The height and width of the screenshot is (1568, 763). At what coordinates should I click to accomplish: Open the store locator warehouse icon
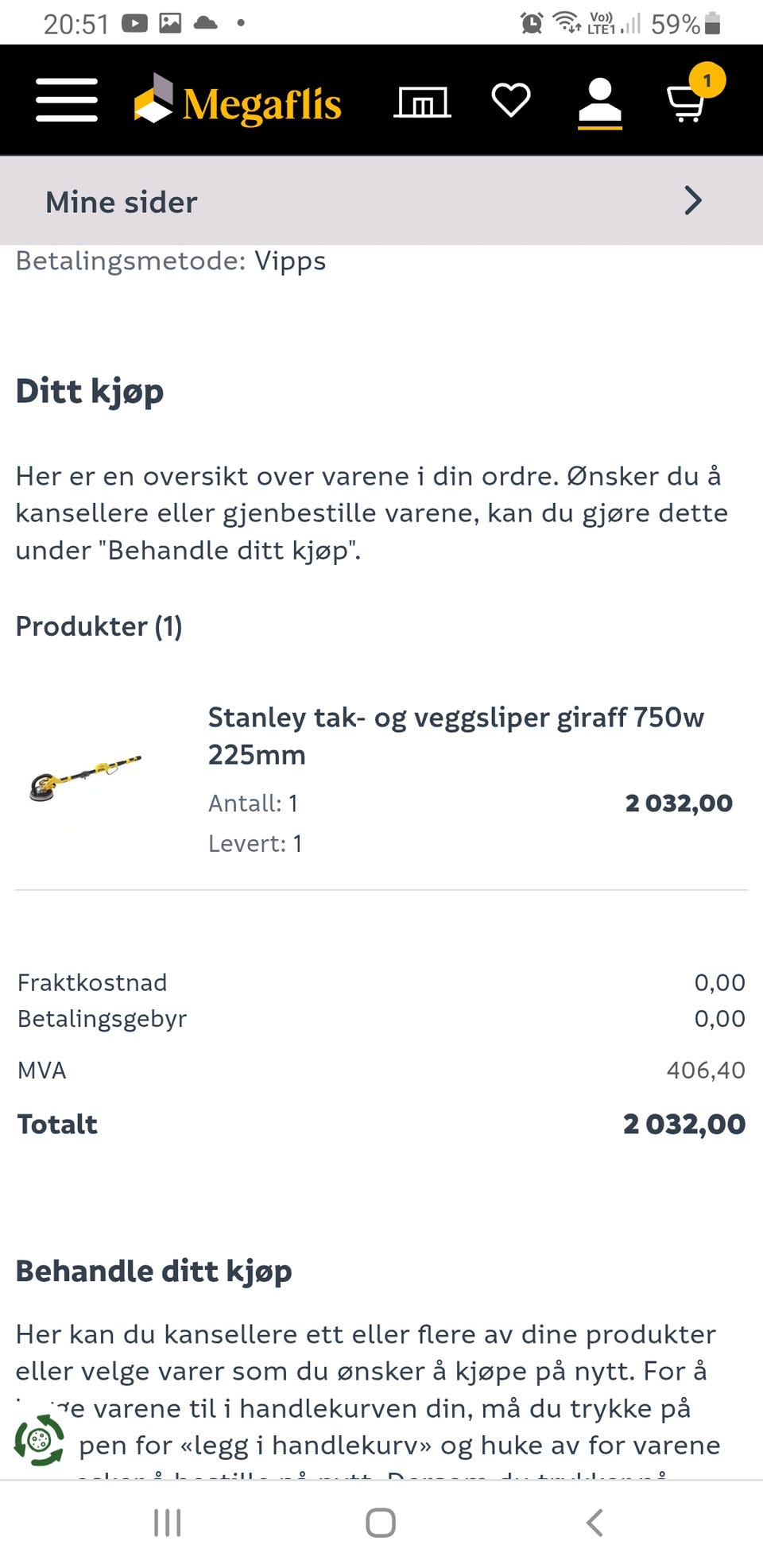[423, 102]
